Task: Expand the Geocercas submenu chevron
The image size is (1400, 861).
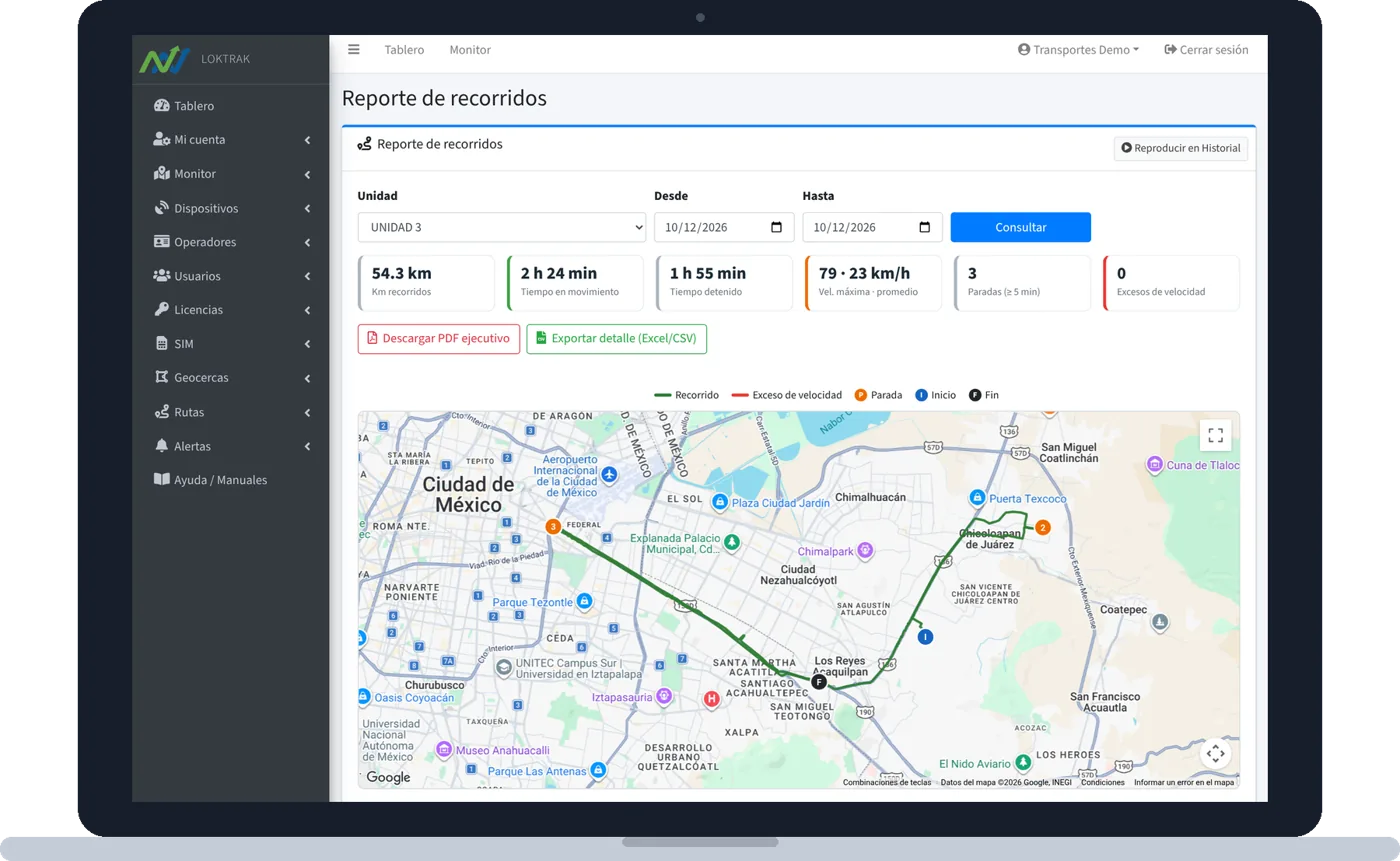Action: pos(308,379)
